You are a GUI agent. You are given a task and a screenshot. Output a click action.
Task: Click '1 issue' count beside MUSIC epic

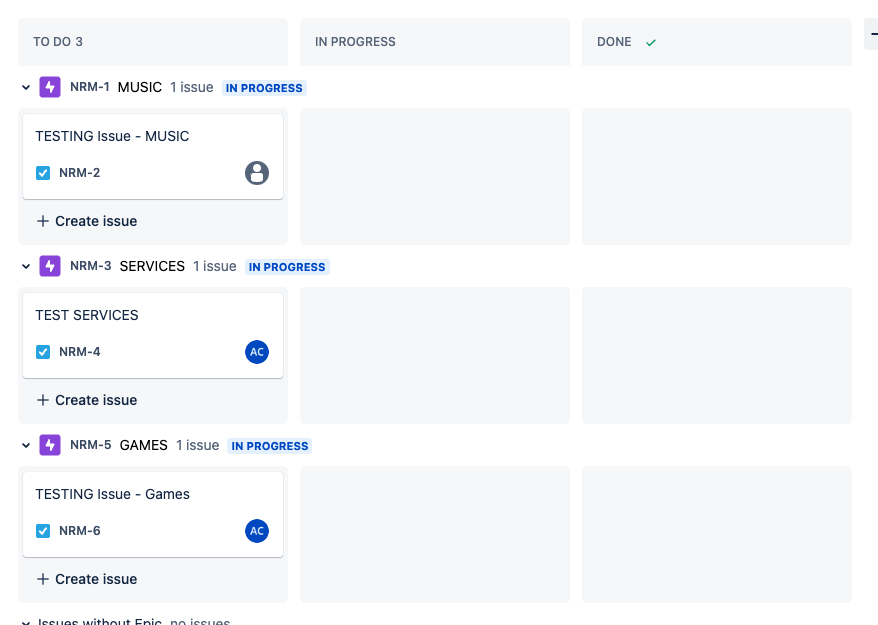coord(192,87)
